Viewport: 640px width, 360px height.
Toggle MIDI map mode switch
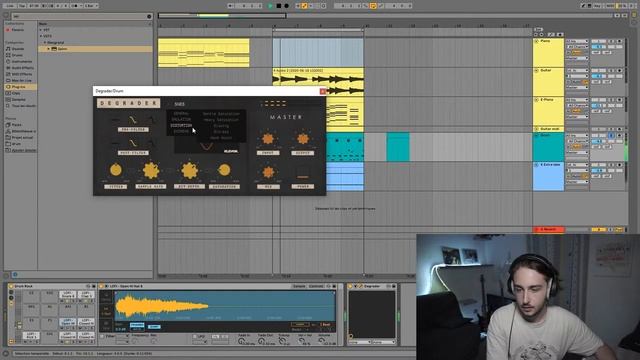[610, 6]
